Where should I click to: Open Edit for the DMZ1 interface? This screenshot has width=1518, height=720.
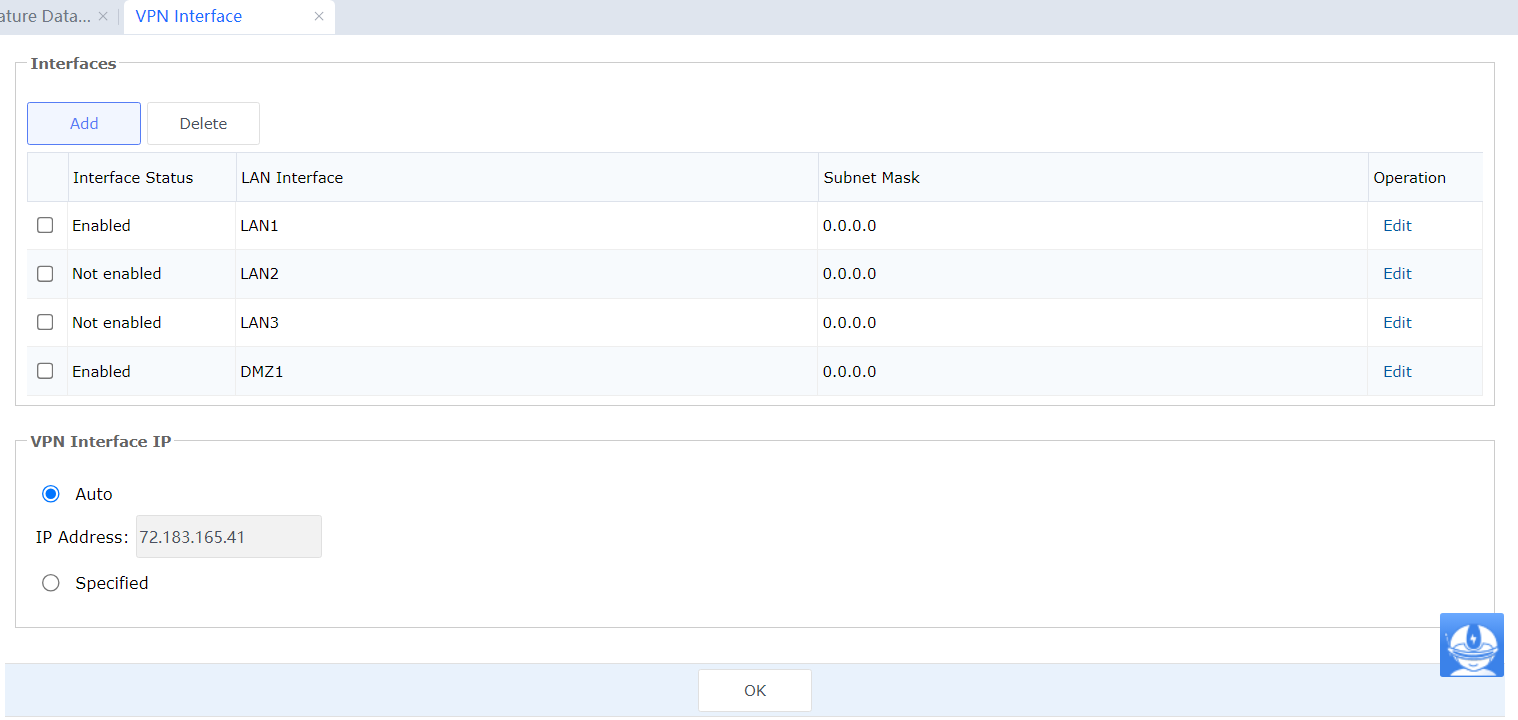1396,372
